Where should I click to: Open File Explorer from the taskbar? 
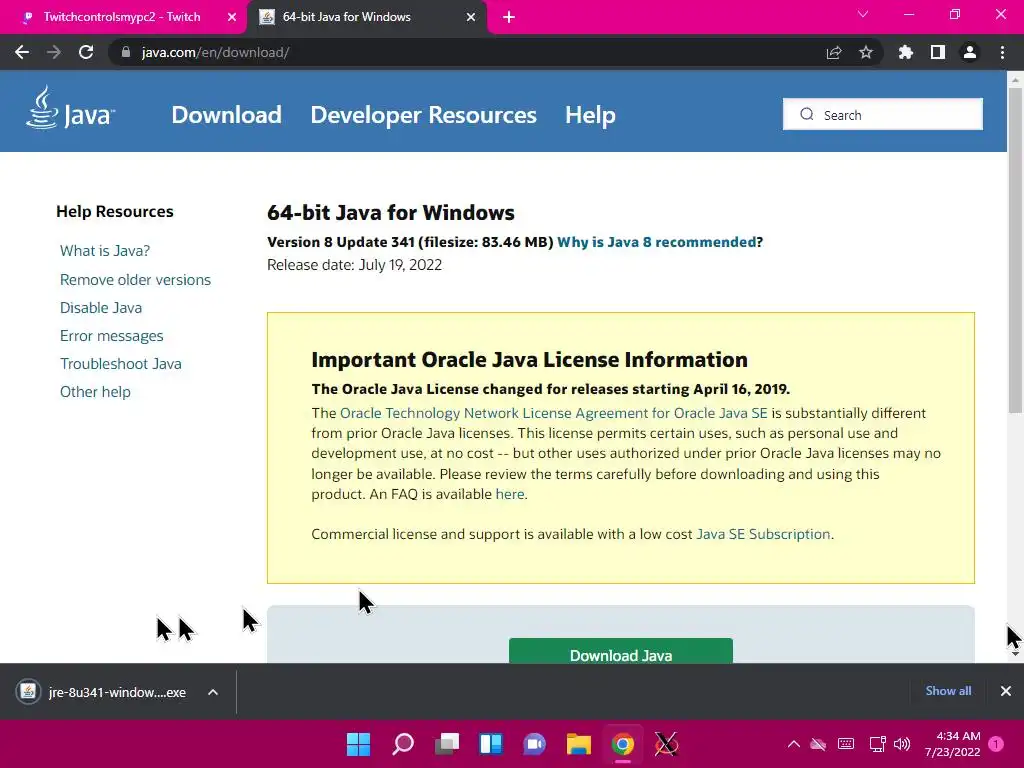pyautogui.click(x=579, y=744)
